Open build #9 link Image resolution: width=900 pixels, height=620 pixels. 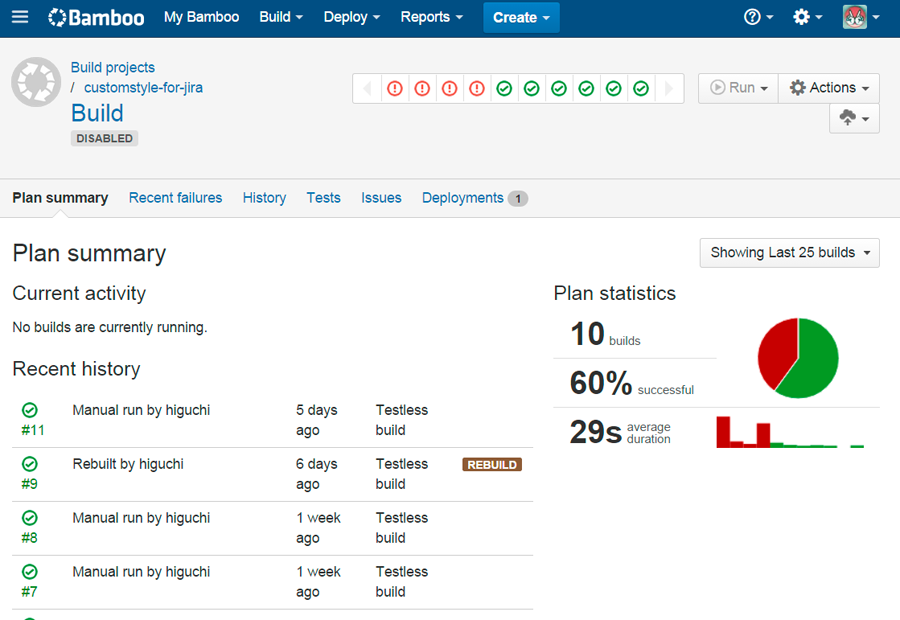(29, 484)
